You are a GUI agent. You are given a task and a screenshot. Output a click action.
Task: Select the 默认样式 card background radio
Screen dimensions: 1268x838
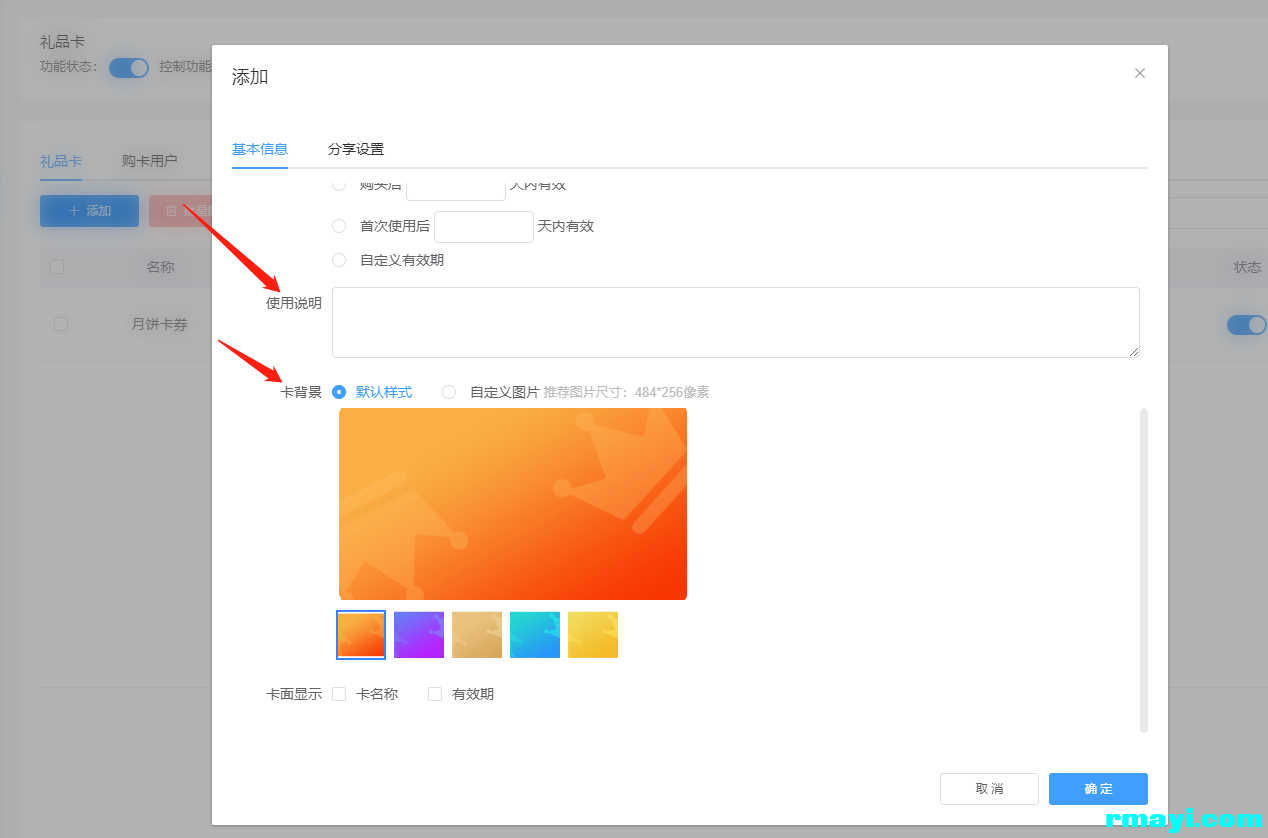point(339,392)
